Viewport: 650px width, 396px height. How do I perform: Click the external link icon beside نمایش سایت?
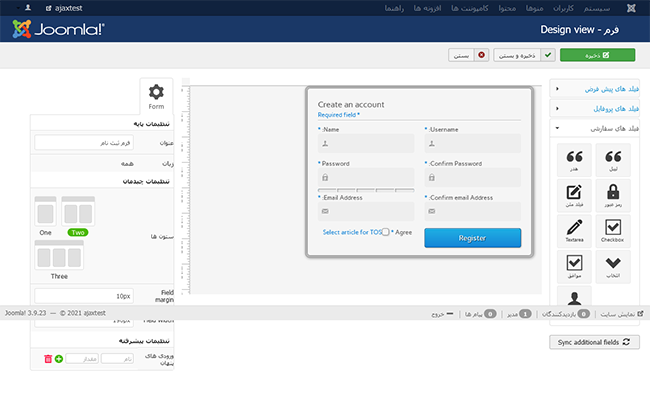[640, 313]
